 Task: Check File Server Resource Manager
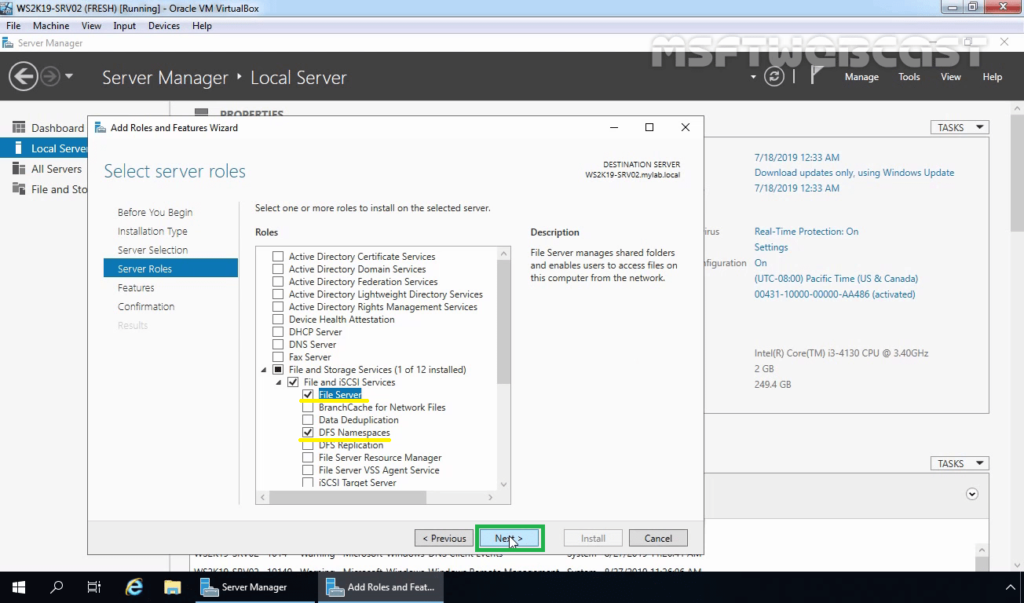308,457
